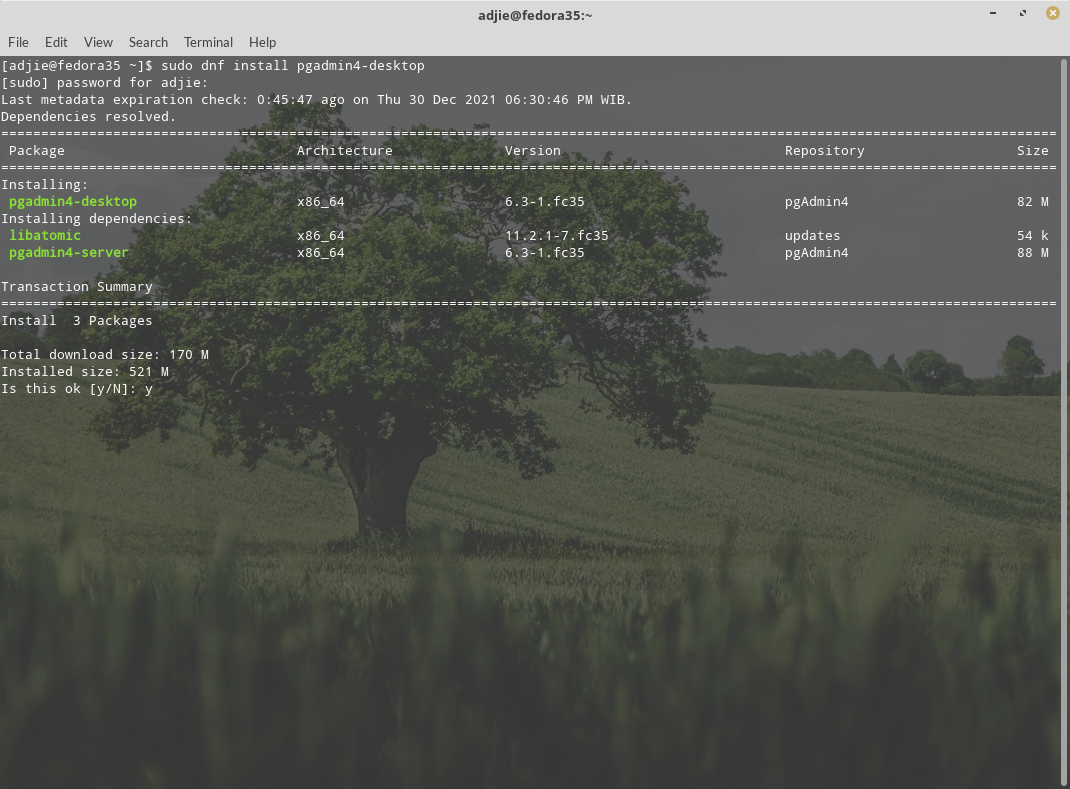Click the Architecture column header
Viewport: 1070px width, 789px height.
click(345, 151)
